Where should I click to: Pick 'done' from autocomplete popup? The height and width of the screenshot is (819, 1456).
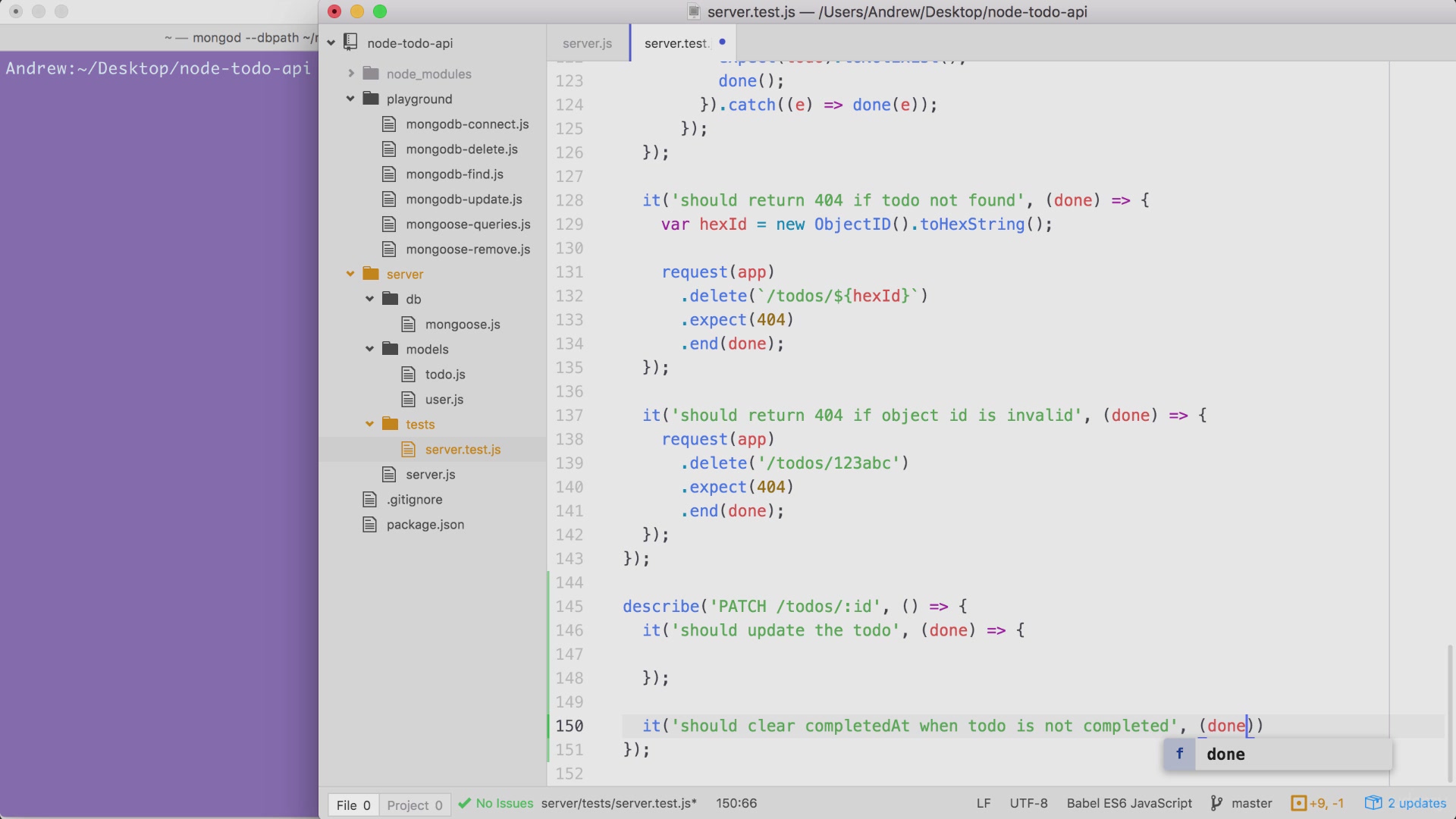(x=1278, y=754)
